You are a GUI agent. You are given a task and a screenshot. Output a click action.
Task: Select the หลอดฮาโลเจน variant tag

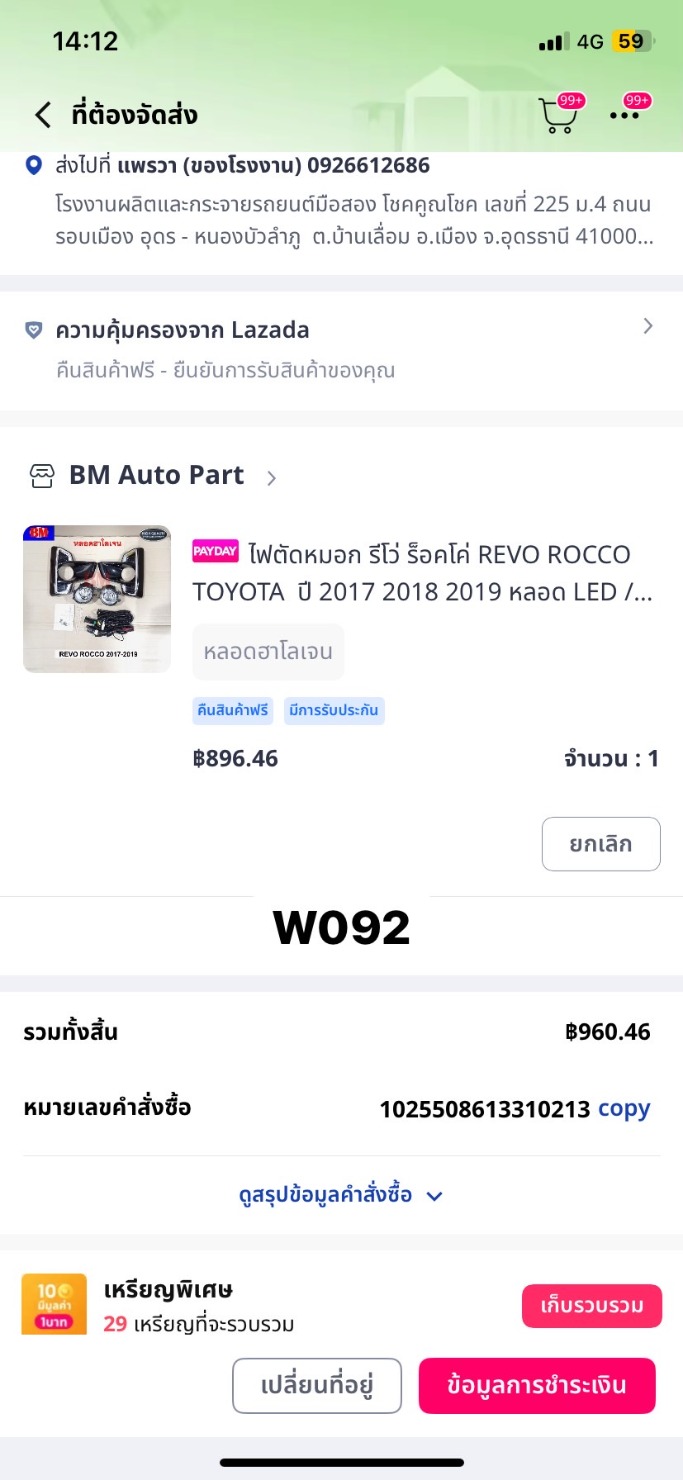pos(269,652)
